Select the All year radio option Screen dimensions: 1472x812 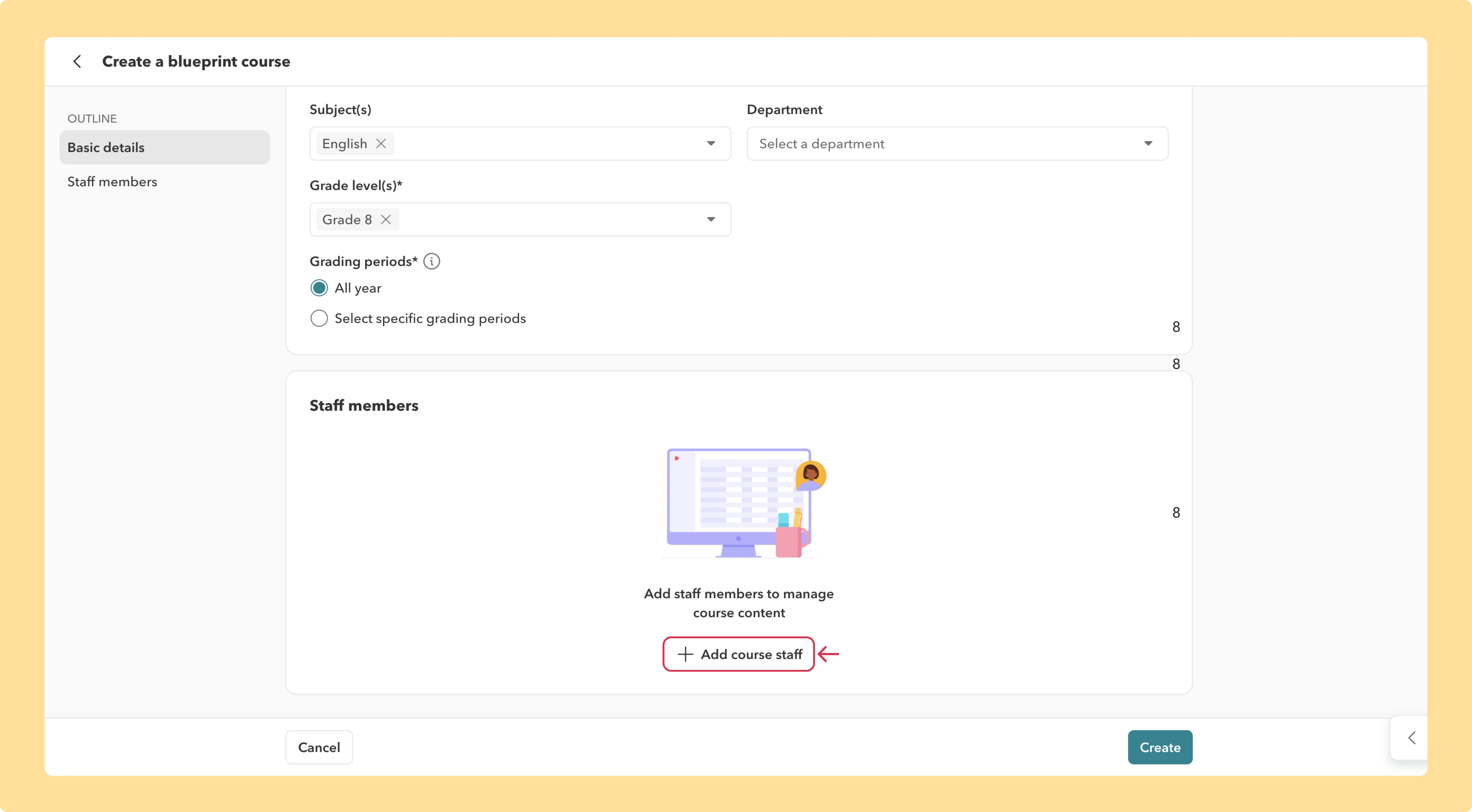(x=319, y=288)
